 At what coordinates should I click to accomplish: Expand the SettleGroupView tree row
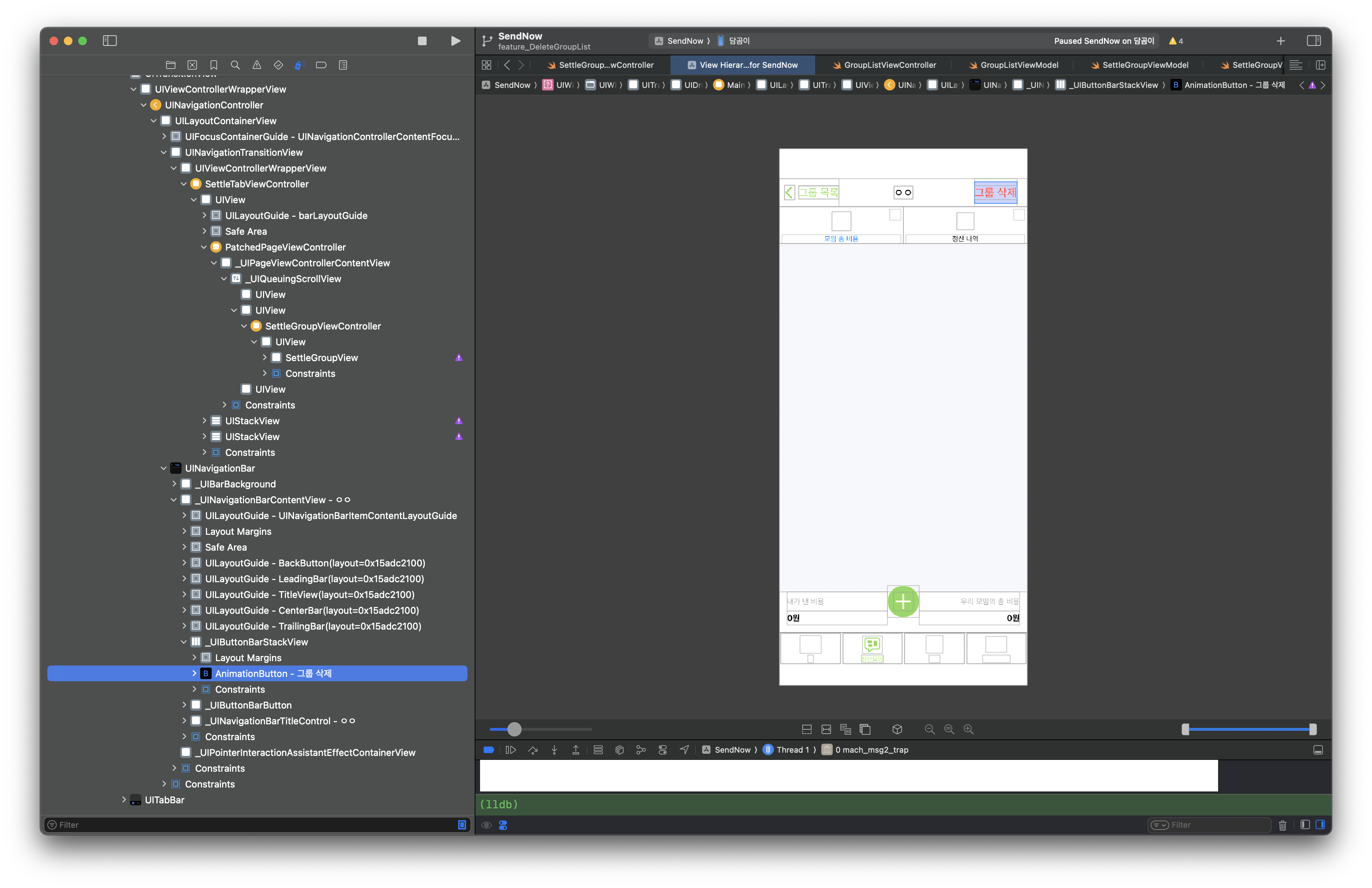point(264,357)
